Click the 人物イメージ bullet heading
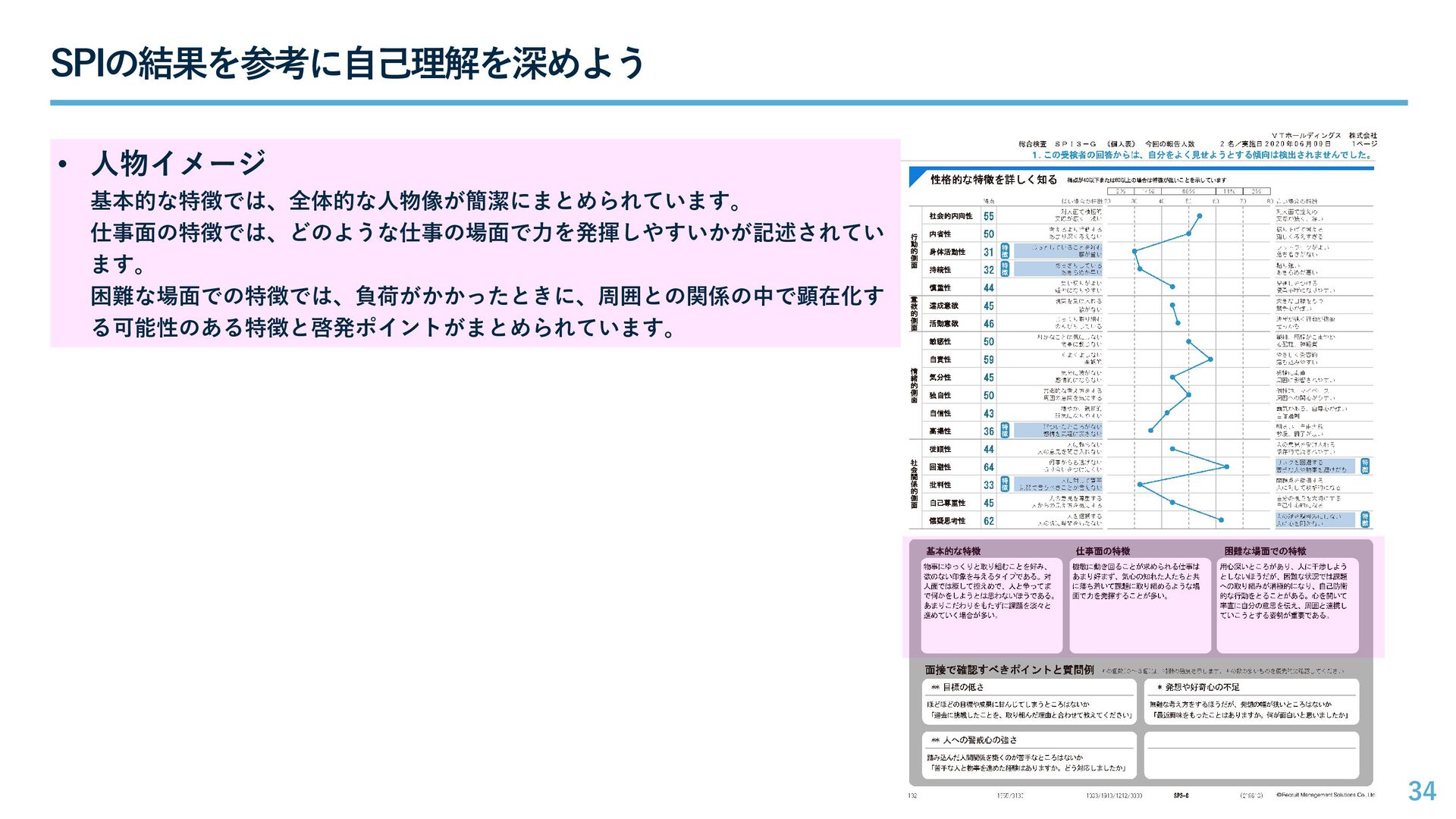This screenshot has height=819, width=1456. click(178, 163)
